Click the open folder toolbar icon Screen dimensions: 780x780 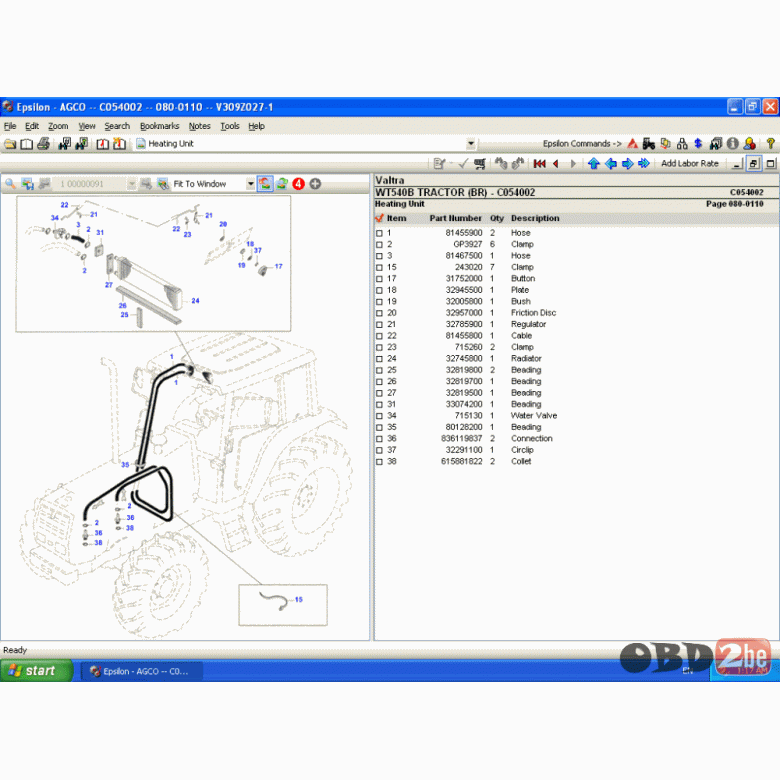coord(10,144)
